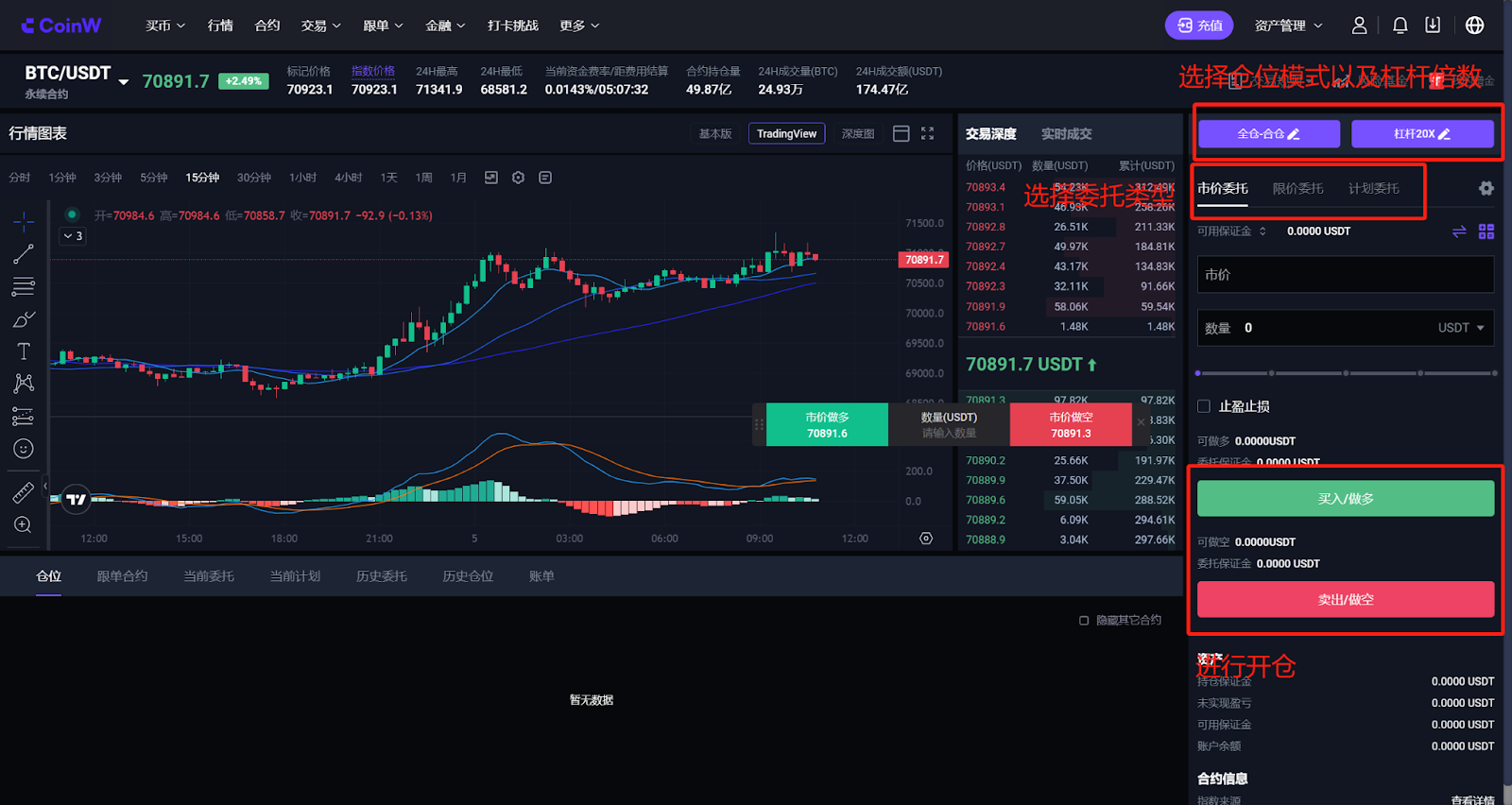1512x805 pixels.
Task: Open the app download icon
Action: [1433, 26]
